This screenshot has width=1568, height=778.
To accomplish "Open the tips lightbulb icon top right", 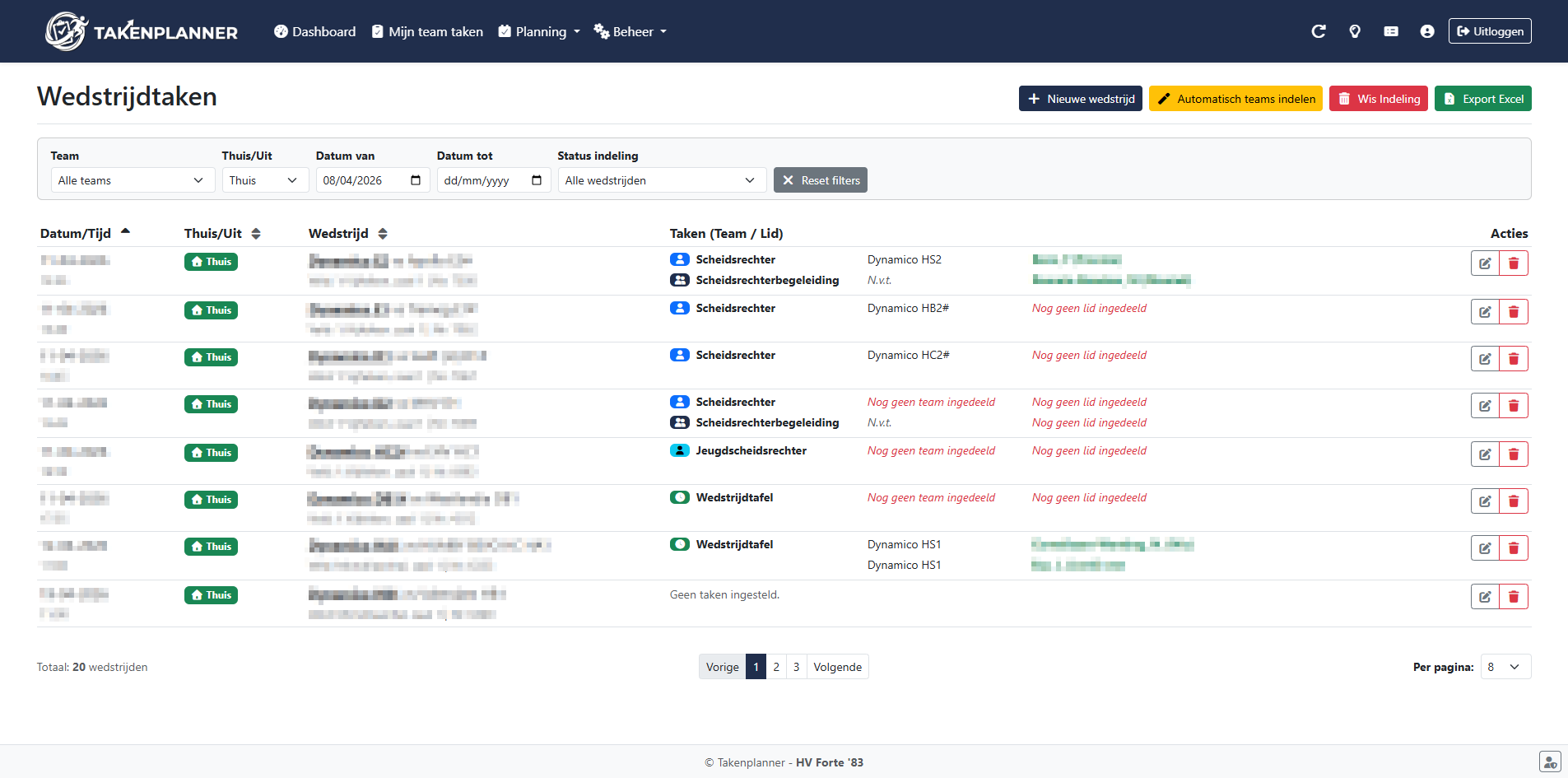I will point(1355,30).
